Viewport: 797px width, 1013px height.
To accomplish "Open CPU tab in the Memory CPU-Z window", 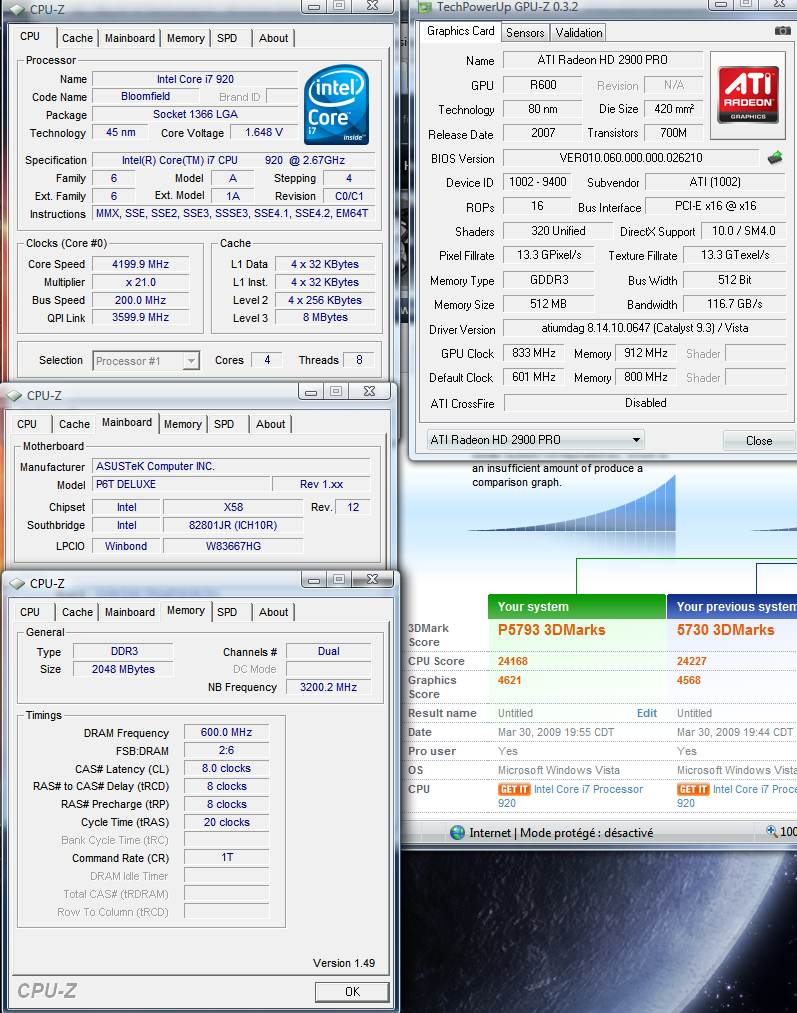I will (x=30, y=612).
